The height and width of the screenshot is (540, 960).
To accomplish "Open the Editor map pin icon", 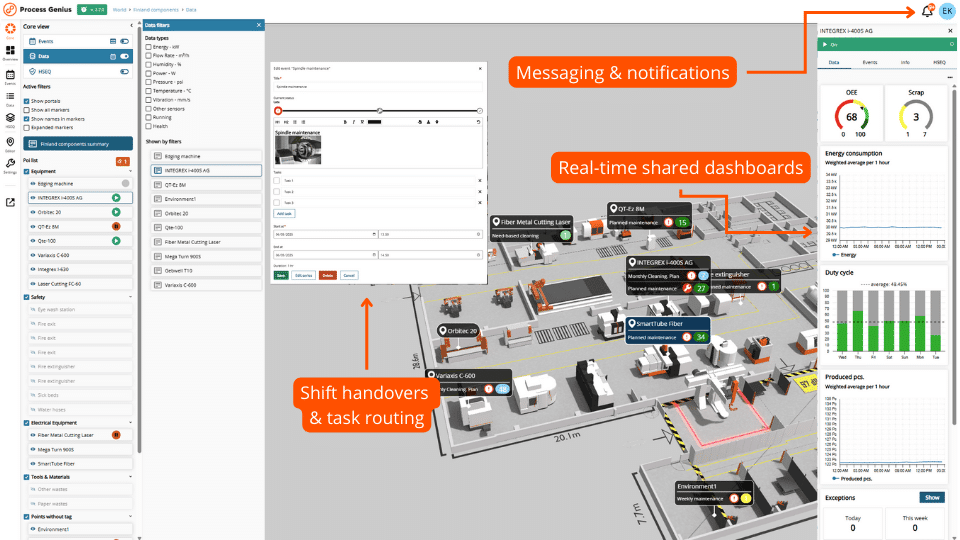I will click(x=9, y=142).
